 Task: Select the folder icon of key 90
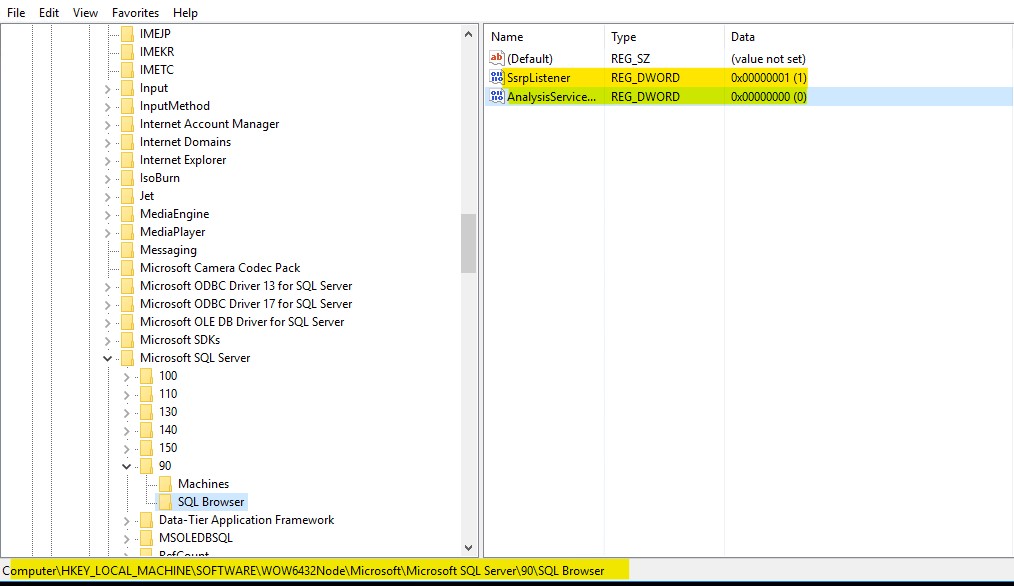147,466
